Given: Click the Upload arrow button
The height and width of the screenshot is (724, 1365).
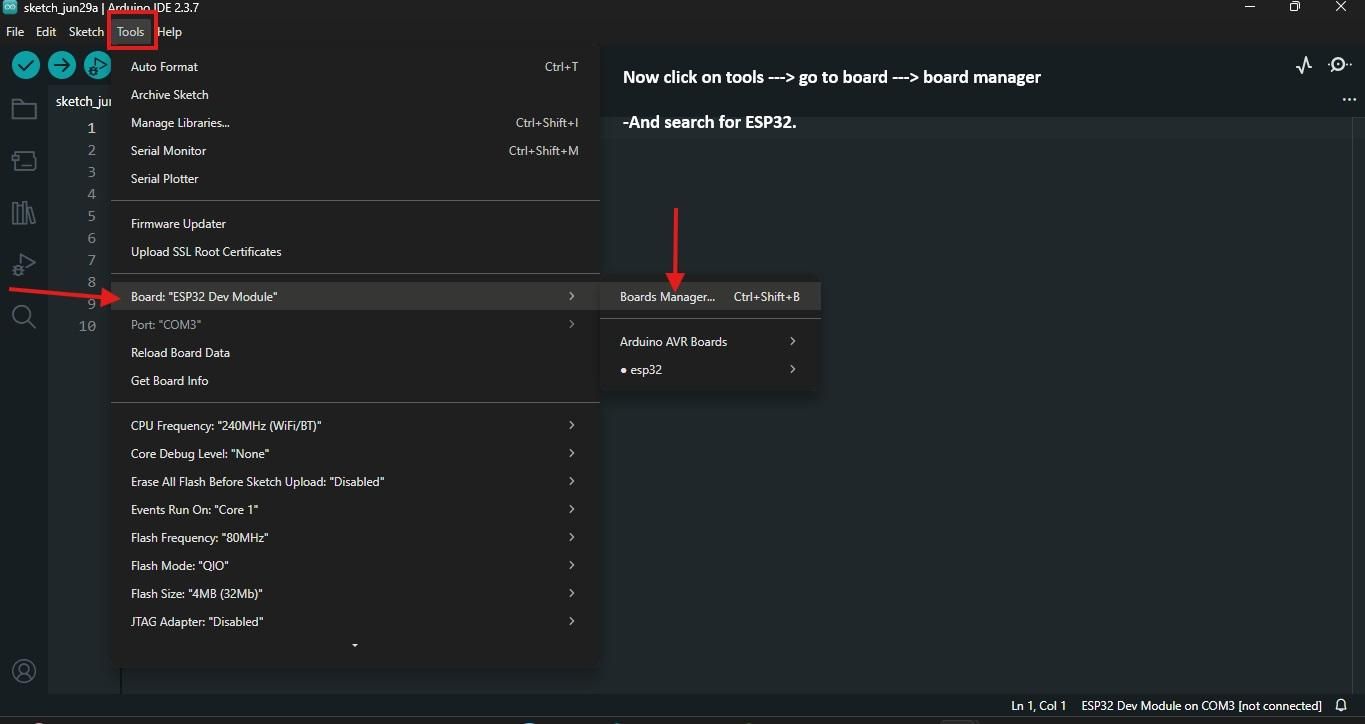Looking at the screenshot, I should pyautogui.click(x=62, y=65).
